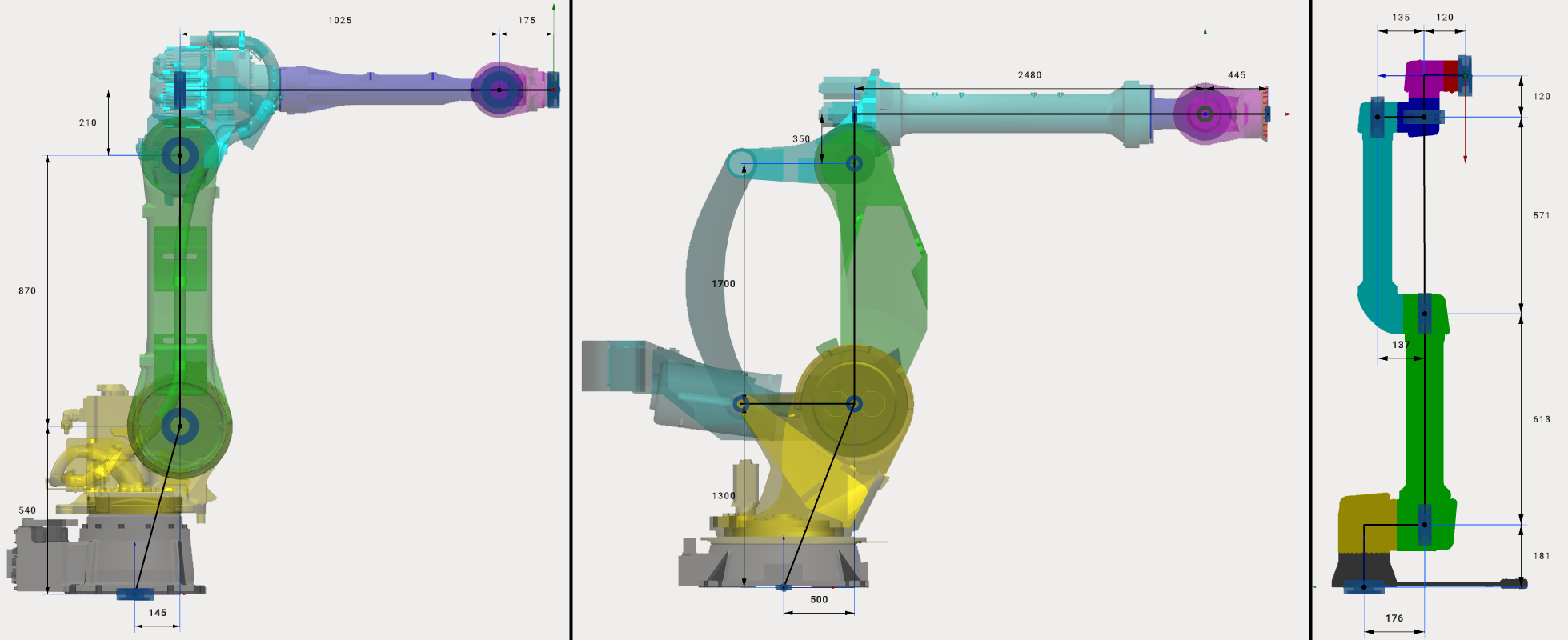This screenshot has width=1568, height=640.
Task: Click the 571 vertical dimension label
Action: tap(1542, 215)
